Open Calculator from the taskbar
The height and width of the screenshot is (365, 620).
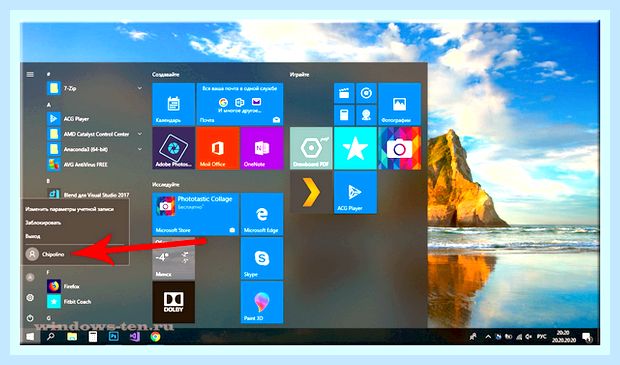point(93,337)
